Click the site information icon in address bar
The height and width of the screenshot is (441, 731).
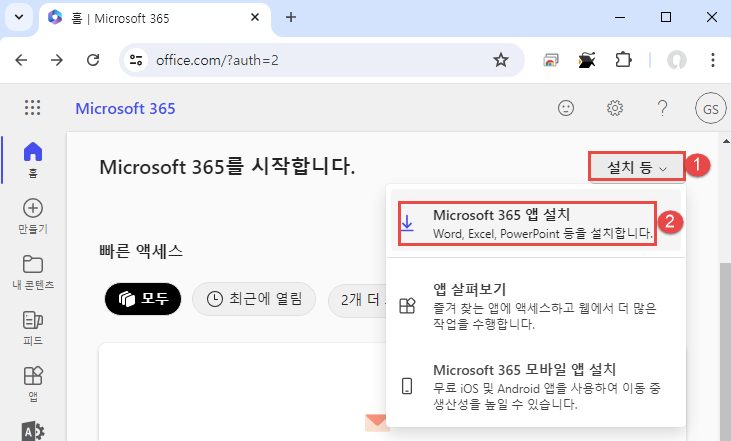click(136, 60)
